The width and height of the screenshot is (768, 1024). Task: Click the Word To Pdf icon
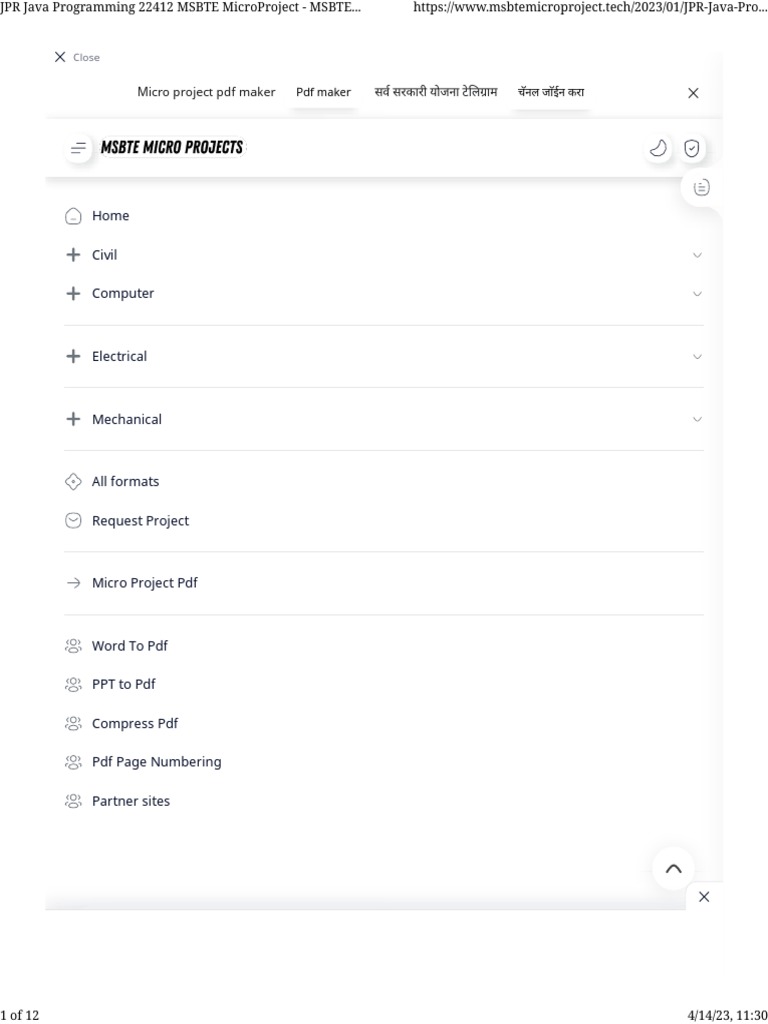(73, 646)
